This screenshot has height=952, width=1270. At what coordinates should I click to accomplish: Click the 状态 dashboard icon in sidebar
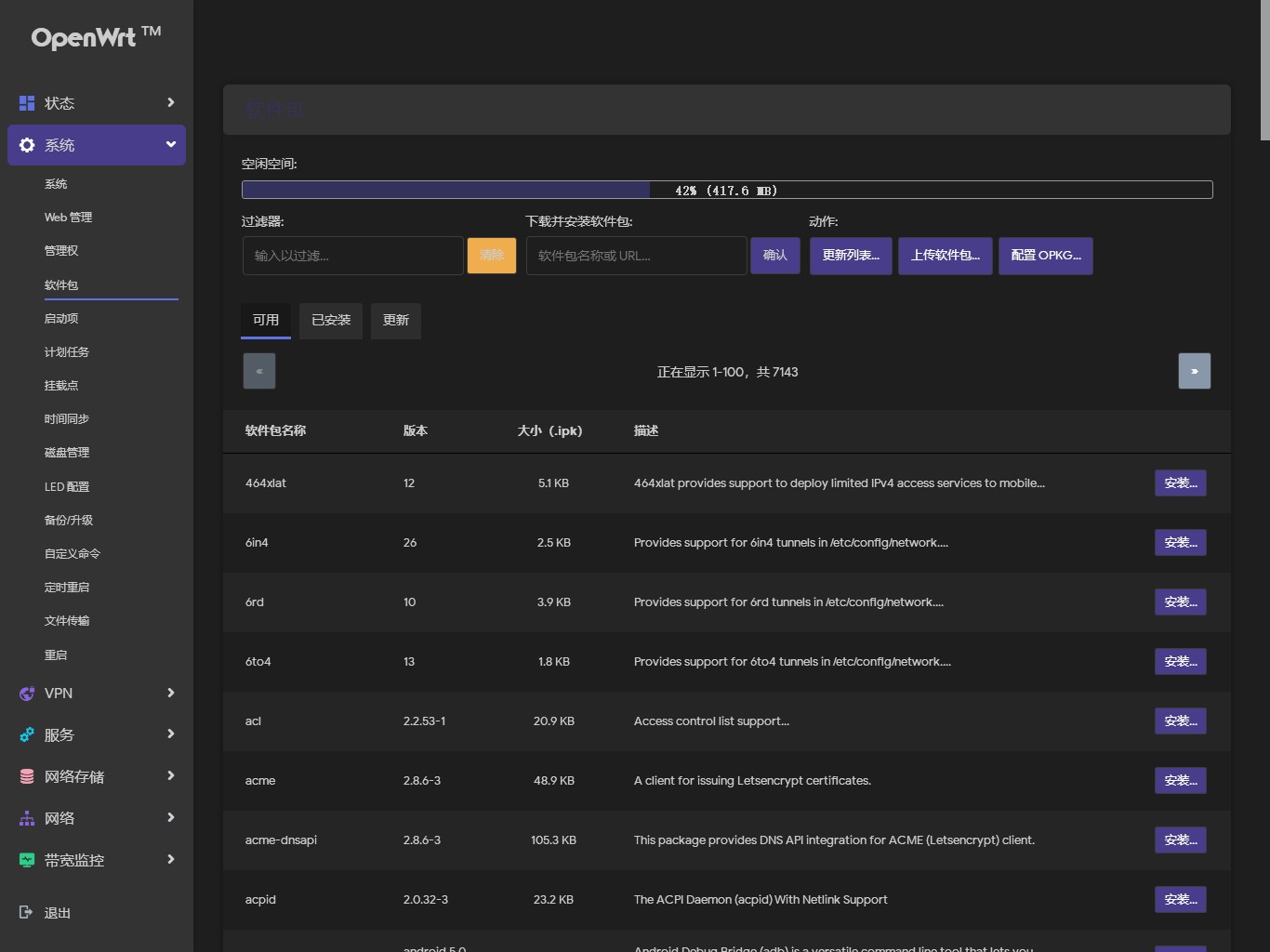coord(27,103)
